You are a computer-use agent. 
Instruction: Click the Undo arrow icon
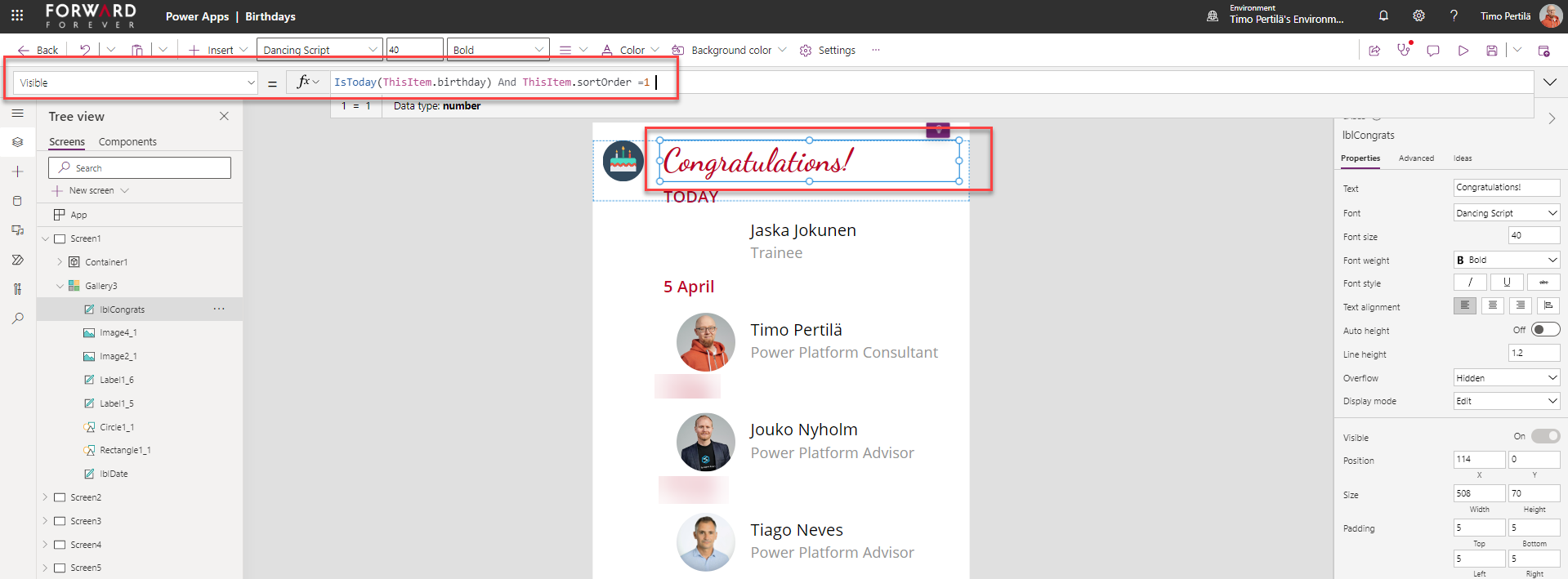pyautogui.click(x=85, y=50)
